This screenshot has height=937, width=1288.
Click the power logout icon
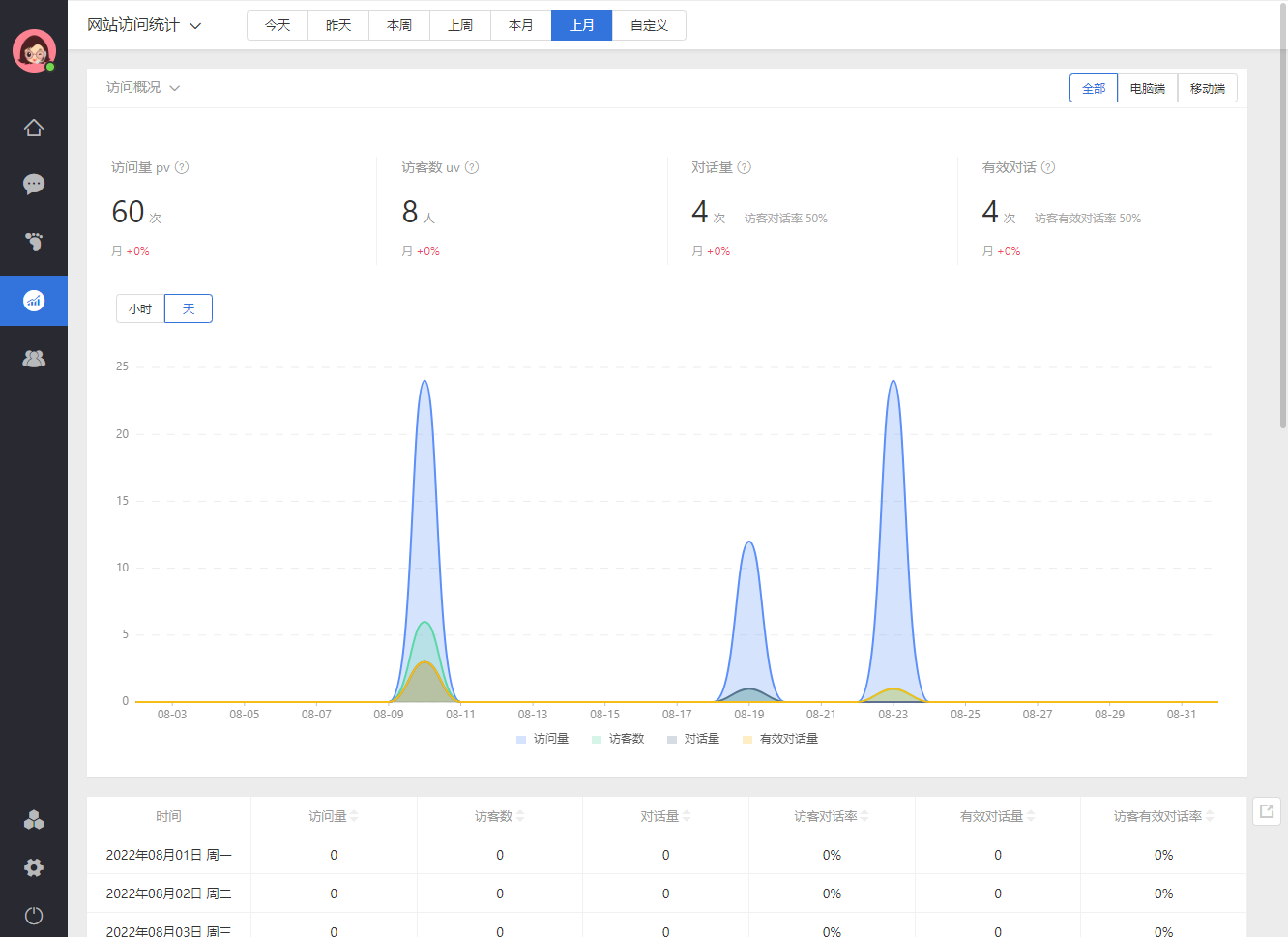(x=34, y=916)
